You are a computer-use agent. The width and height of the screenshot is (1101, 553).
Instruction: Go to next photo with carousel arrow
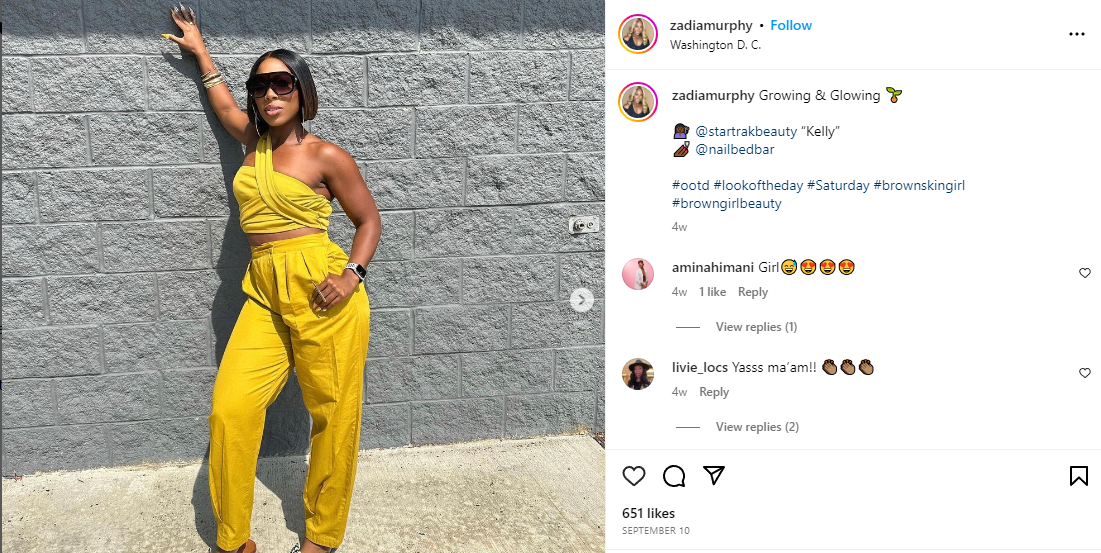pos(581,300)
